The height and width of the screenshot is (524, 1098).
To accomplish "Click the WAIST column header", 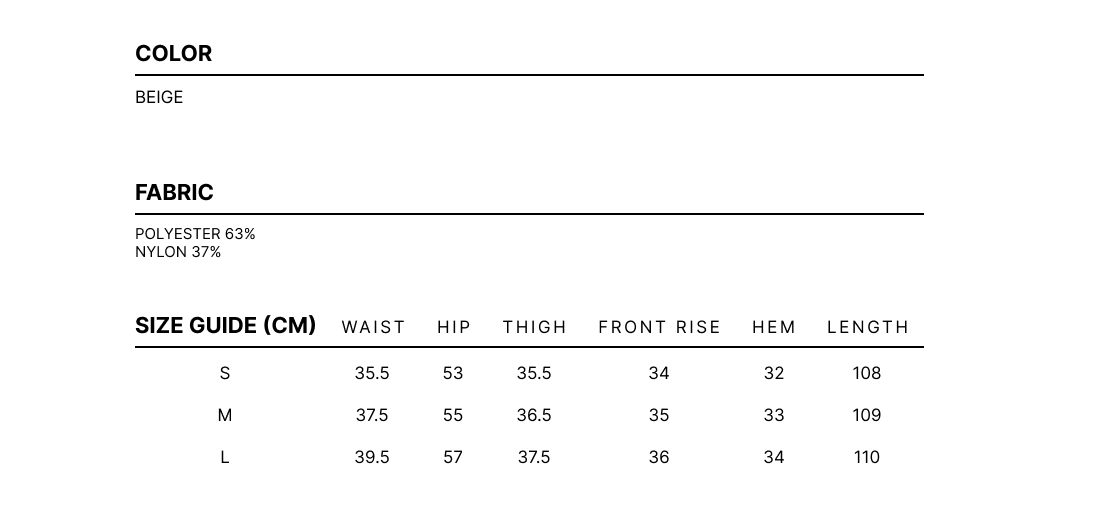I will (373, 327).
